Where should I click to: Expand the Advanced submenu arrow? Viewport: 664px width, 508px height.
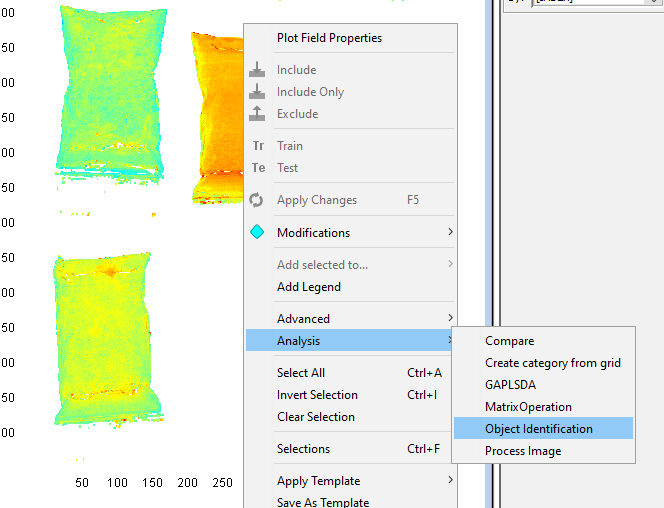click(450, 319)
